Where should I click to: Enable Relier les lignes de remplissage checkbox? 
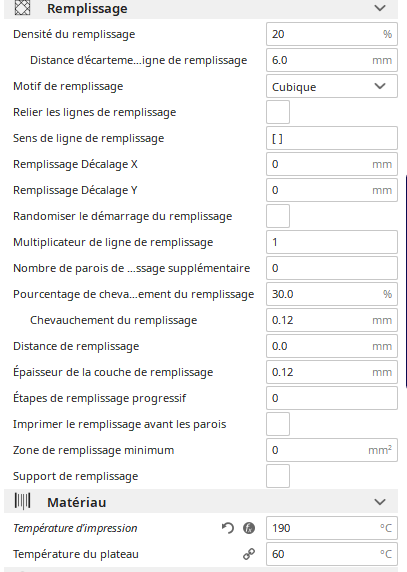tap(278, 112)
